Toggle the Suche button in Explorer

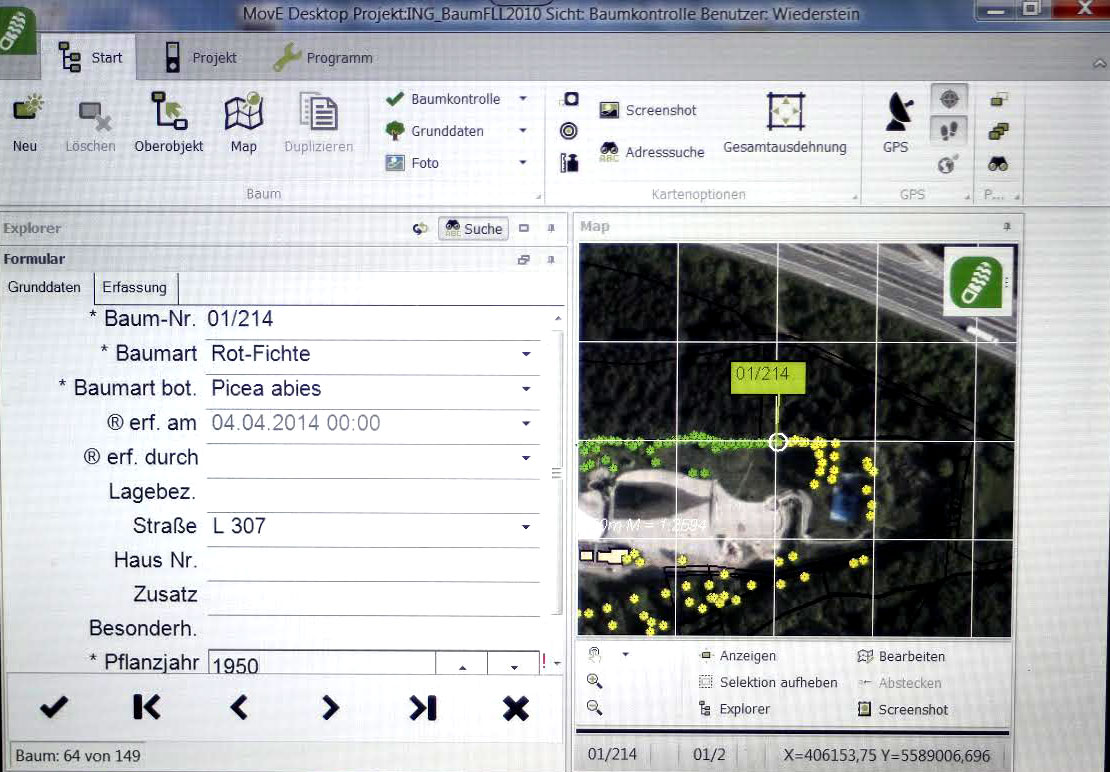coord(473,229)
